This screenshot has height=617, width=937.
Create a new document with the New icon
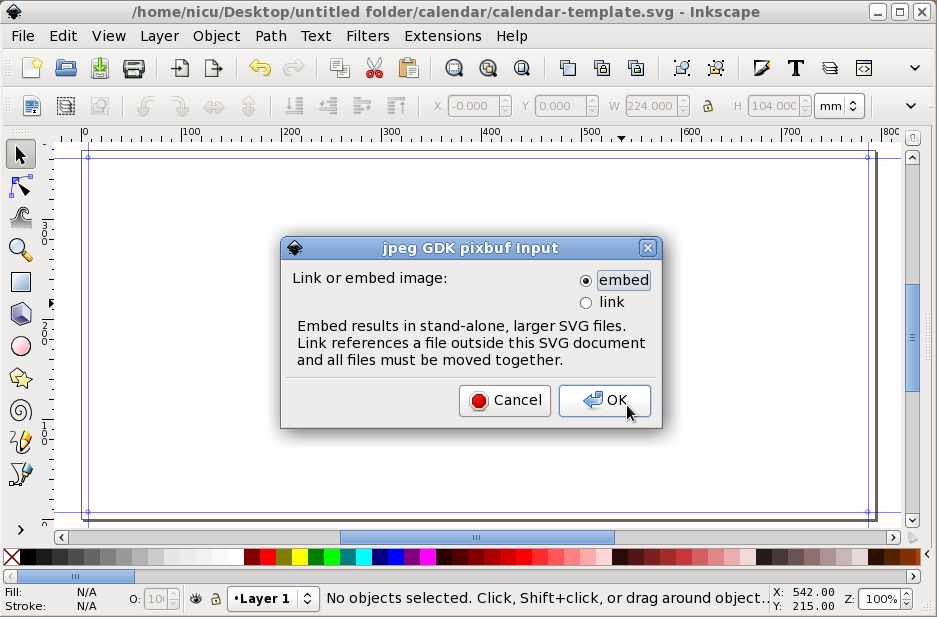tap(32, 68)
